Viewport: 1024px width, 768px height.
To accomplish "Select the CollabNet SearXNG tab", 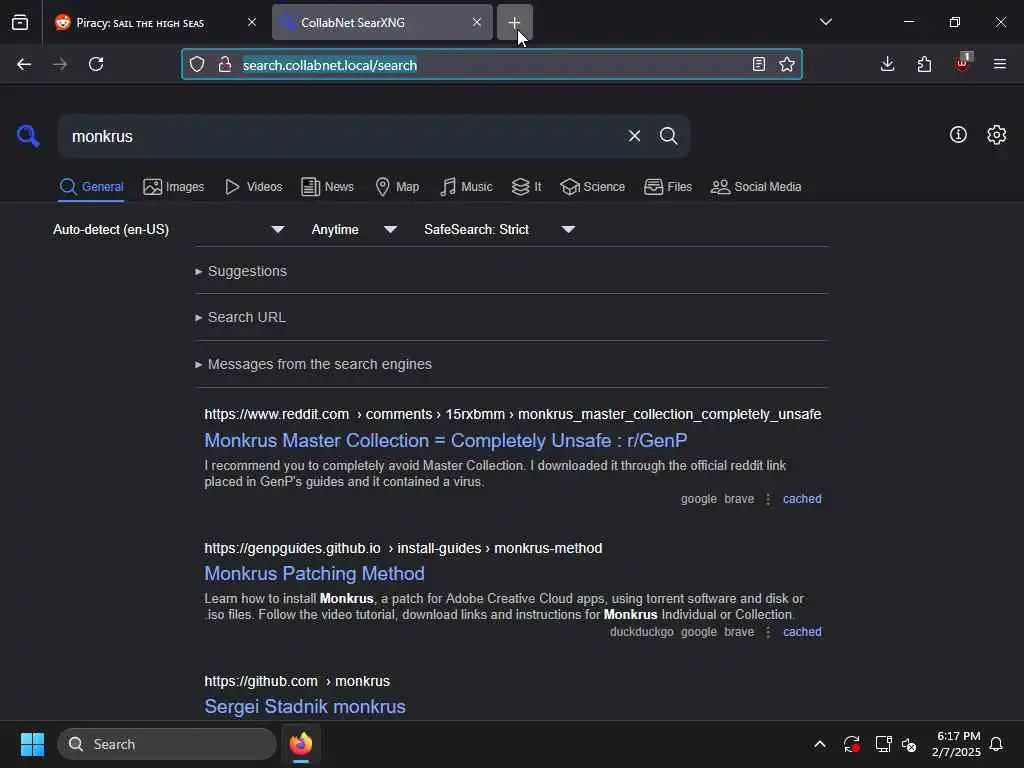I will [382, 22].
